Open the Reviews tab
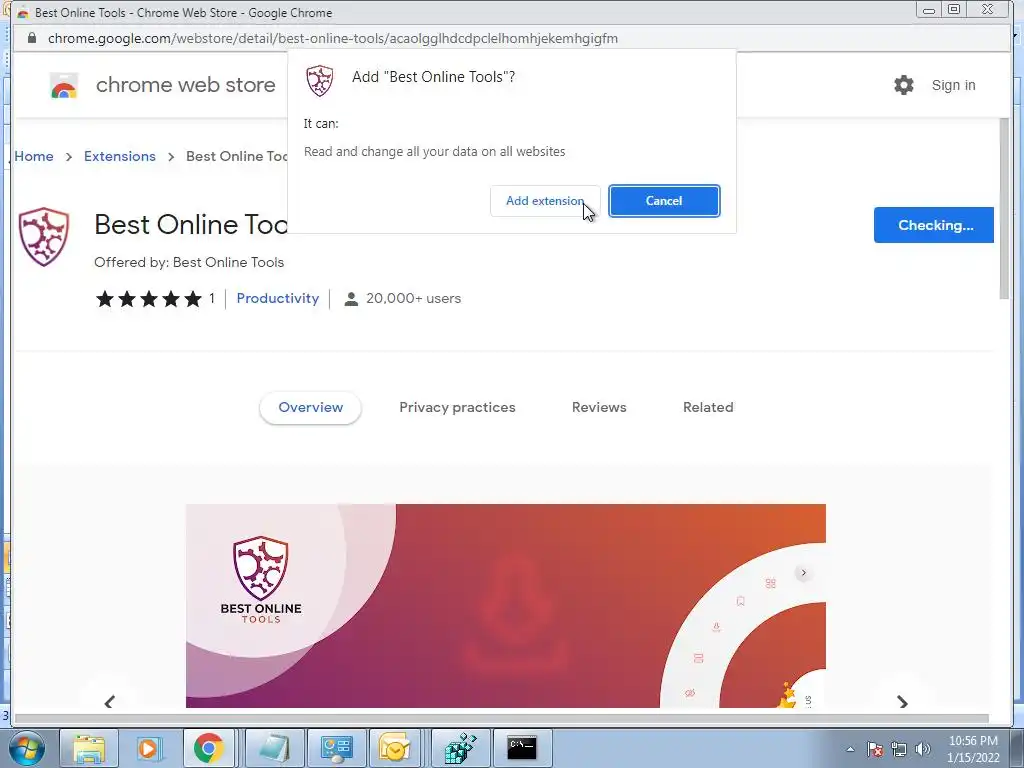The image size is (1024, 768). pos(599,408)
